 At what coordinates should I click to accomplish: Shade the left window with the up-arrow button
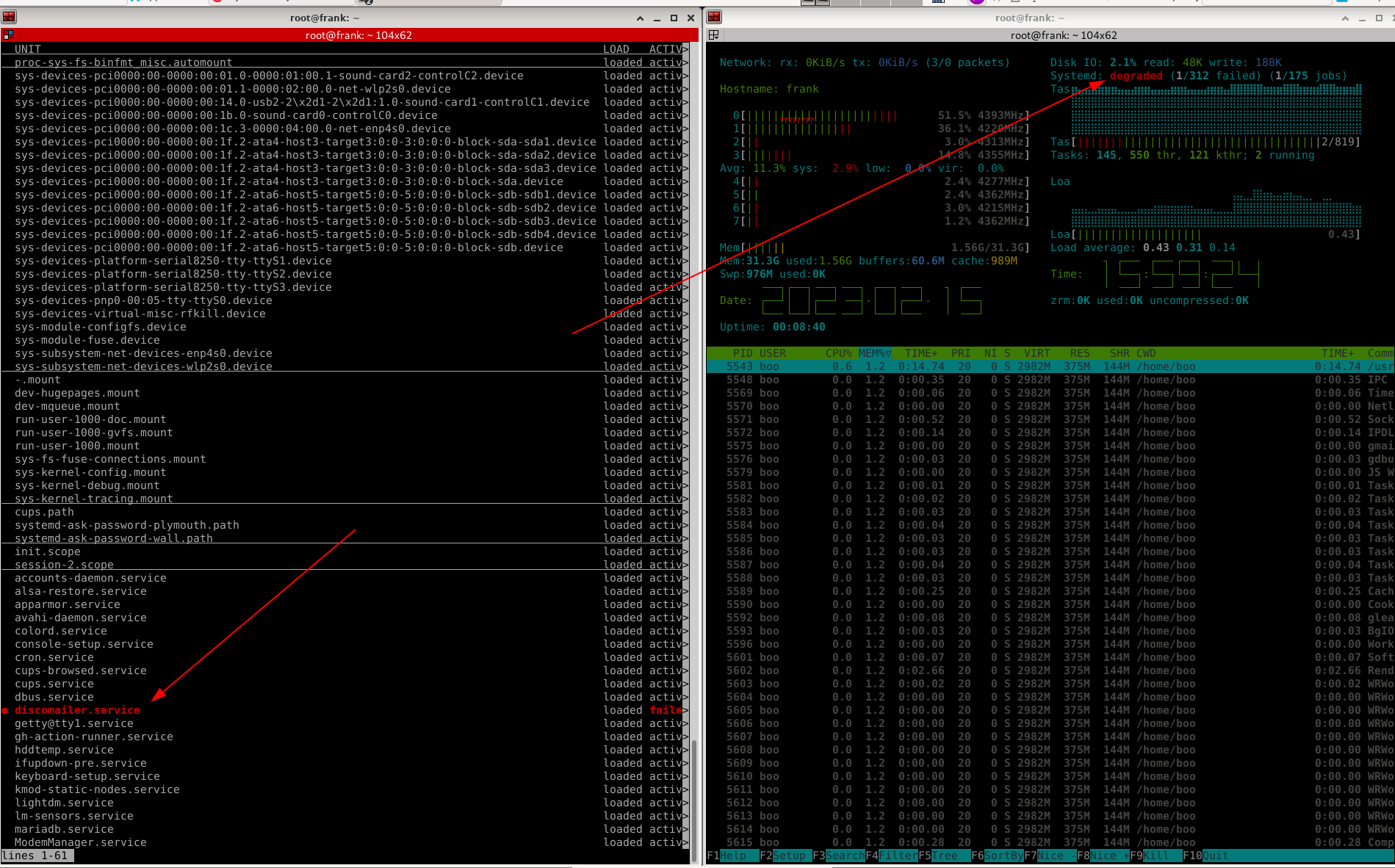coord(640,18)
